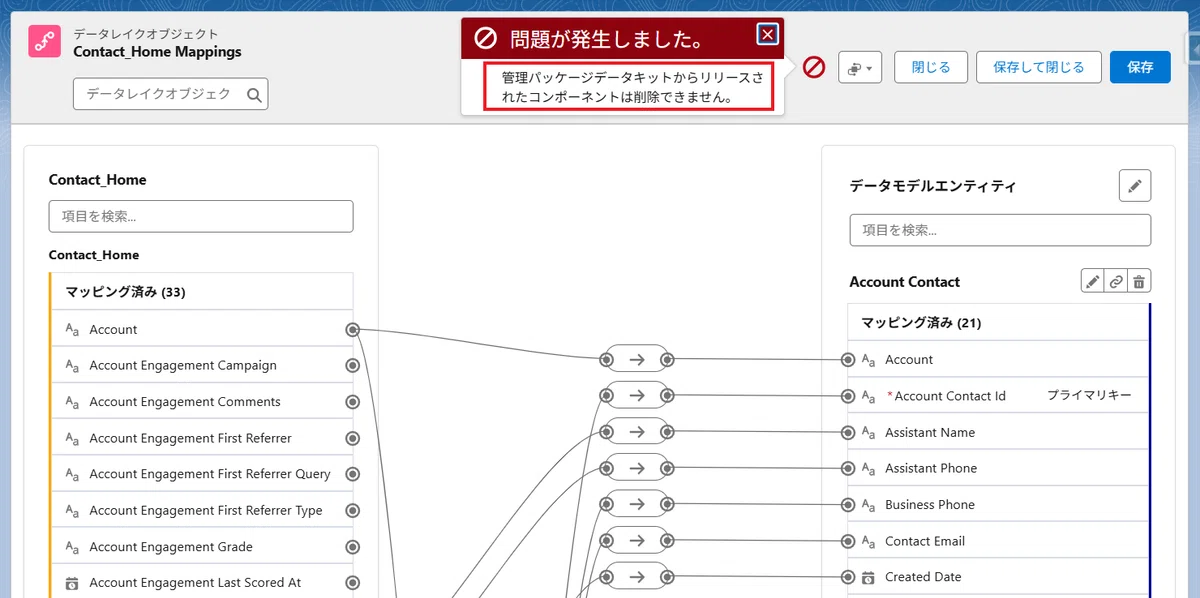Click the 閉じる button

931,67
